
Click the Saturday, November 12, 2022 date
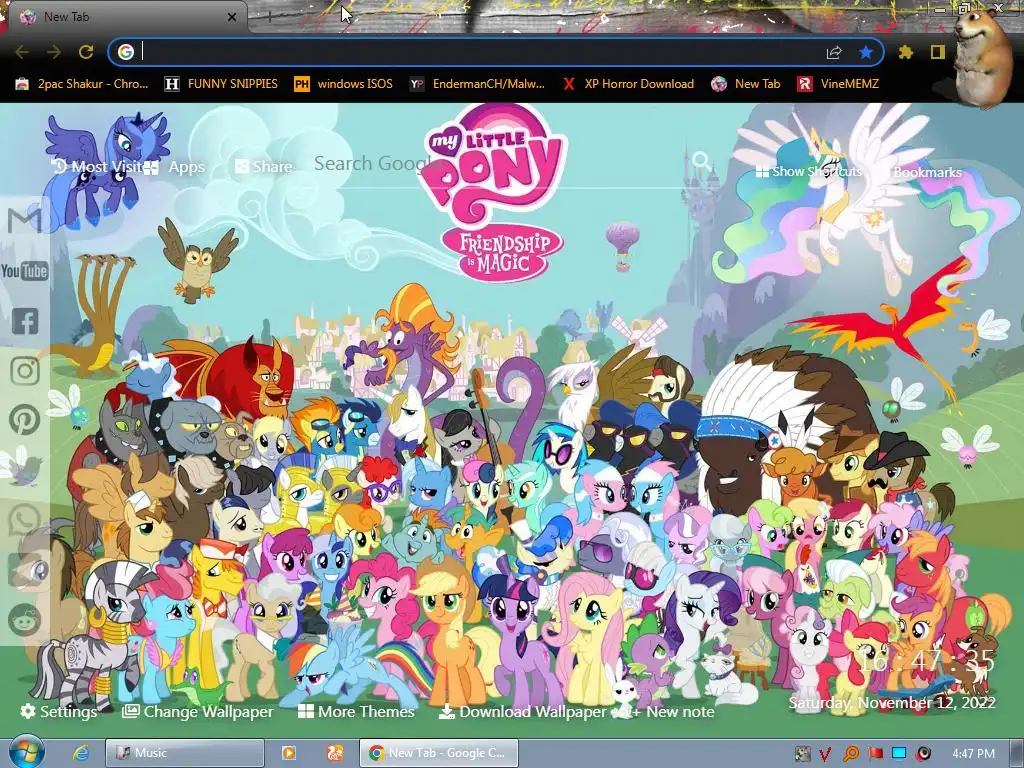pyautogui.click(x=891, y=703)
